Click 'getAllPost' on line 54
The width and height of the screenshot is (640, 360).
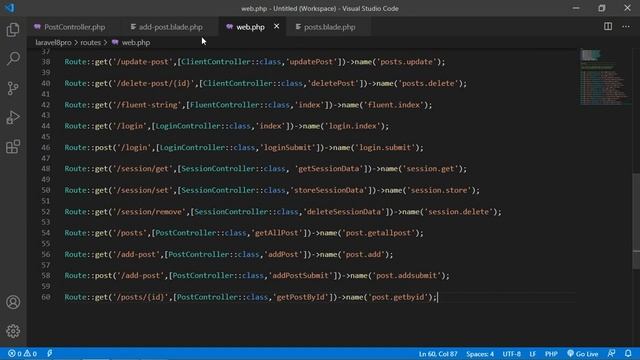click(x=278, y=233)
